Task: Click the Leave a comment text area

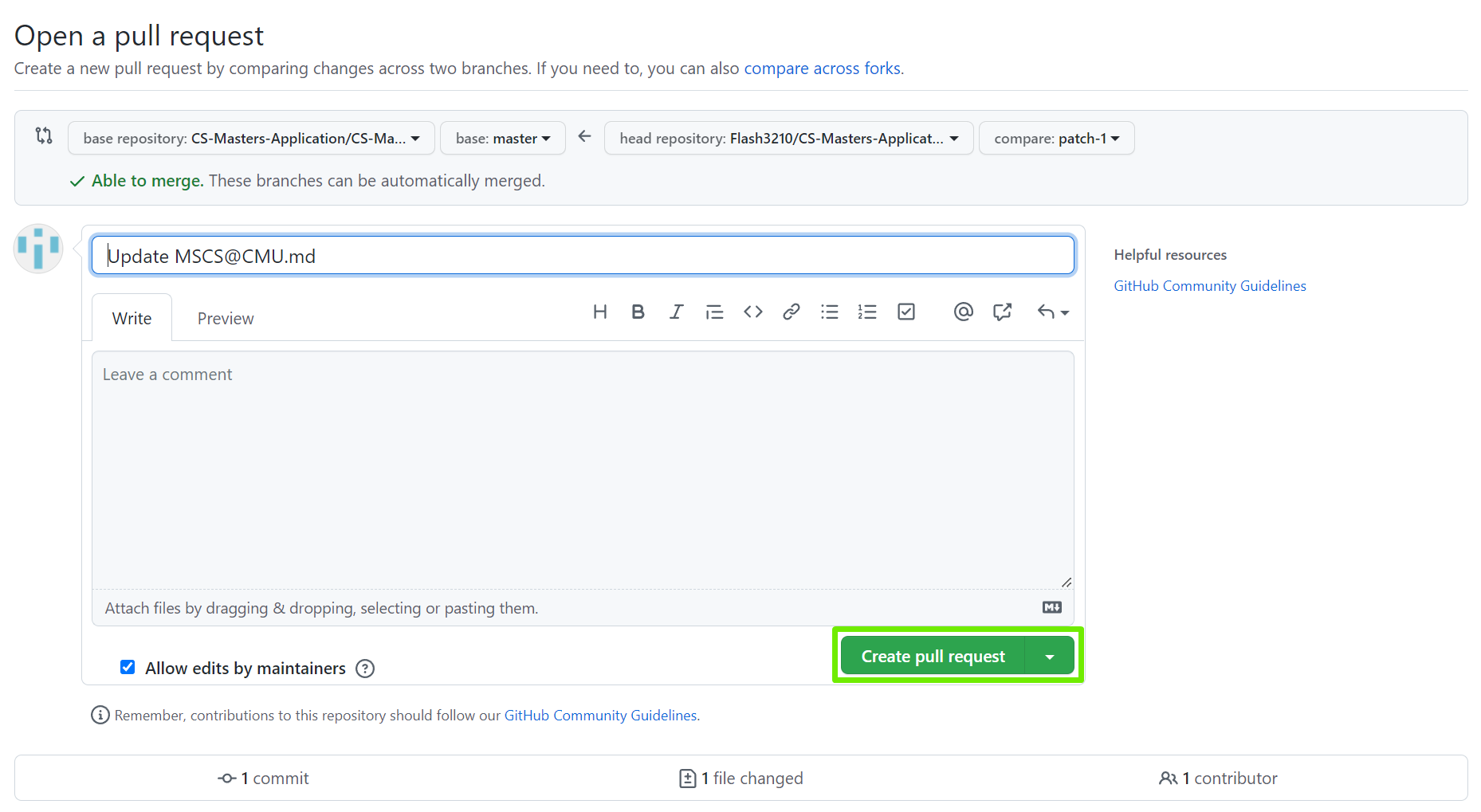Action: click(583, 470)
